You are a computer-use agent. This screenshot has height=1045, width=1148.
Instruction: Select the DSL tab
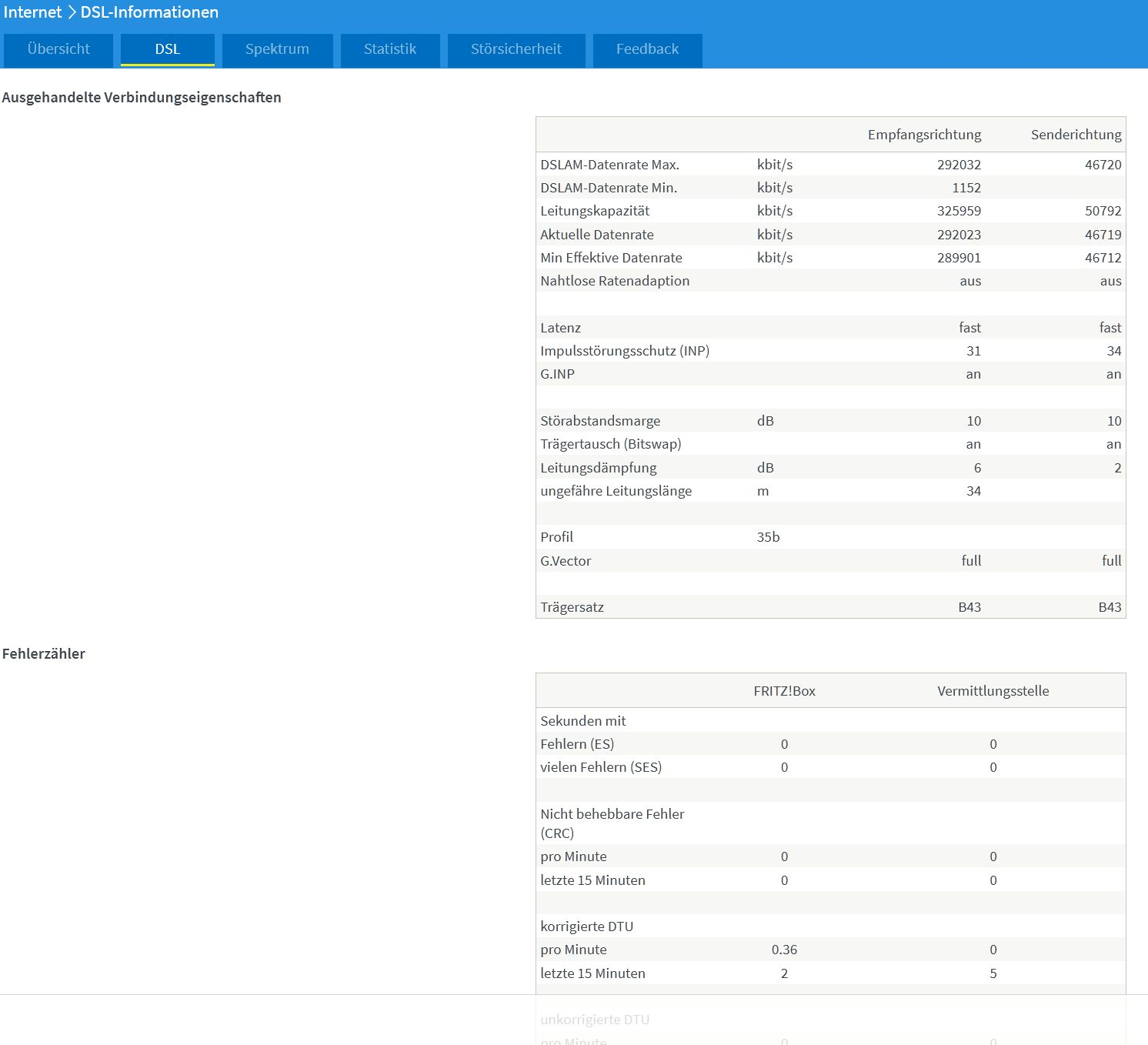pos(168,49)
